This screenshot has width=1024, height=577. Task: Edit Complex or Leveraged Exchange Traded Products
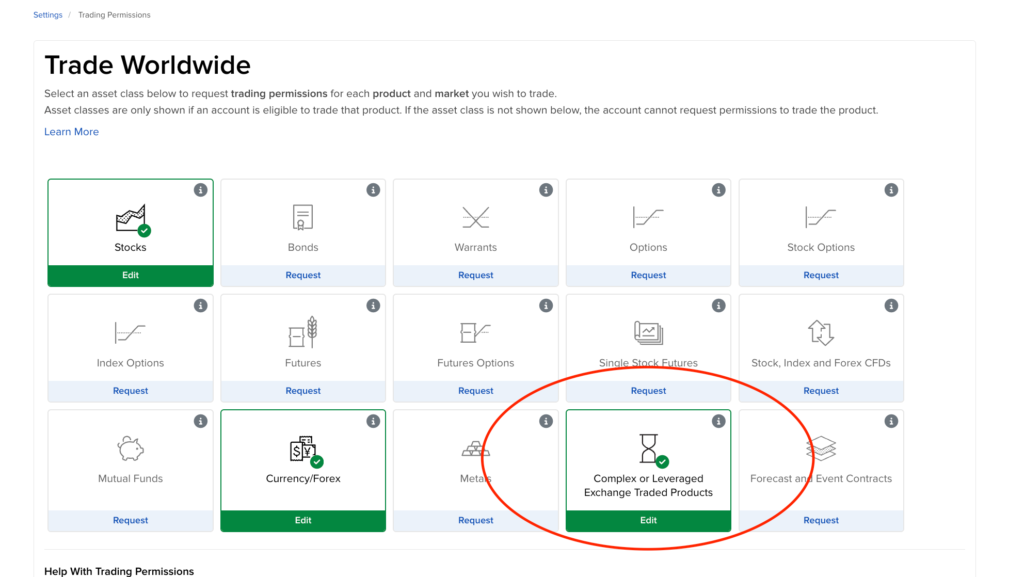pyautogui.click(x=648, y=520)
